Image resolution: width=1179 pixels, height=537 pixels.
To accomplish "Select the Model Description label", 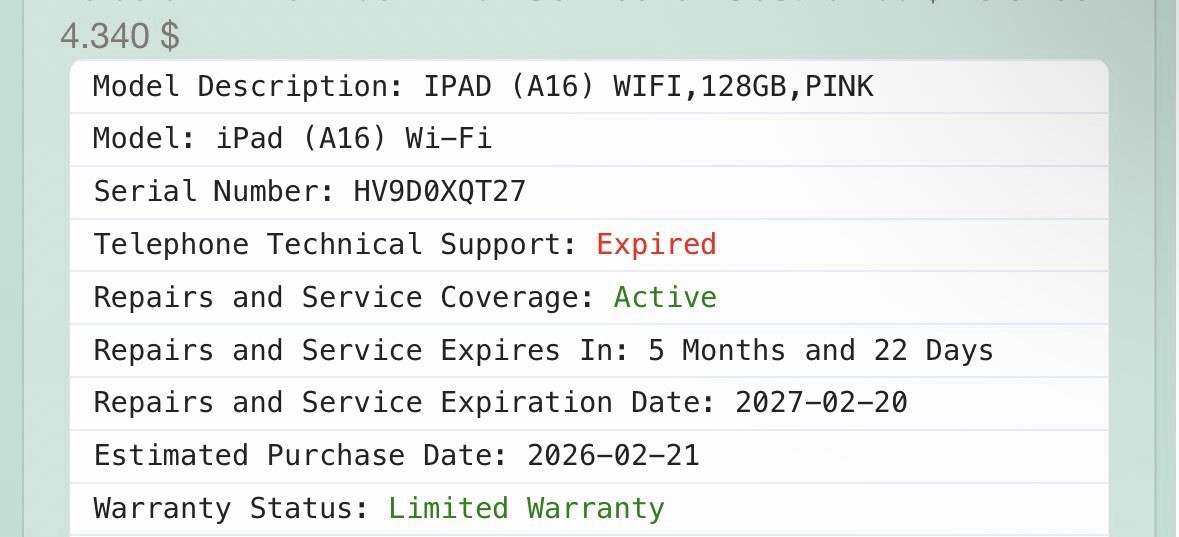I will pyautogui.click(x=249, y=87).
